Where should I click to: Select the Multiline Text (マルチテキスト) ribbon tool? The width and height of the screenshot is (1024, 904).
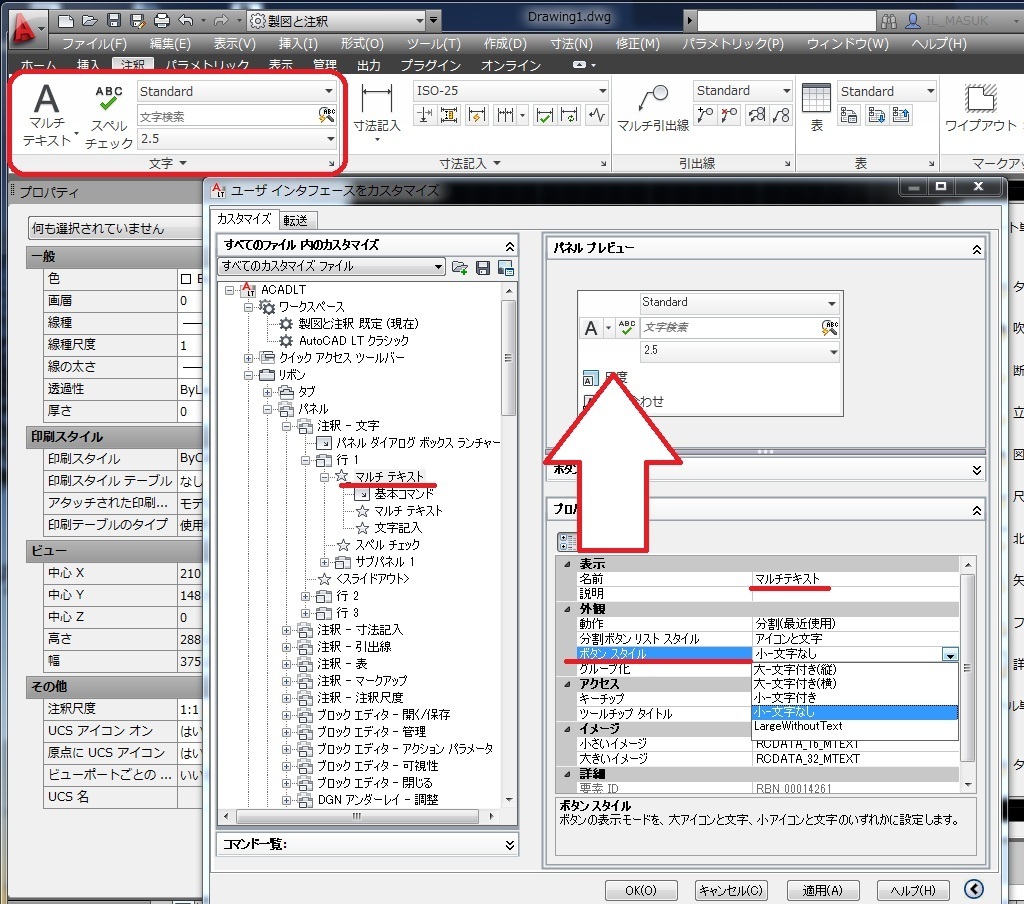46,115
